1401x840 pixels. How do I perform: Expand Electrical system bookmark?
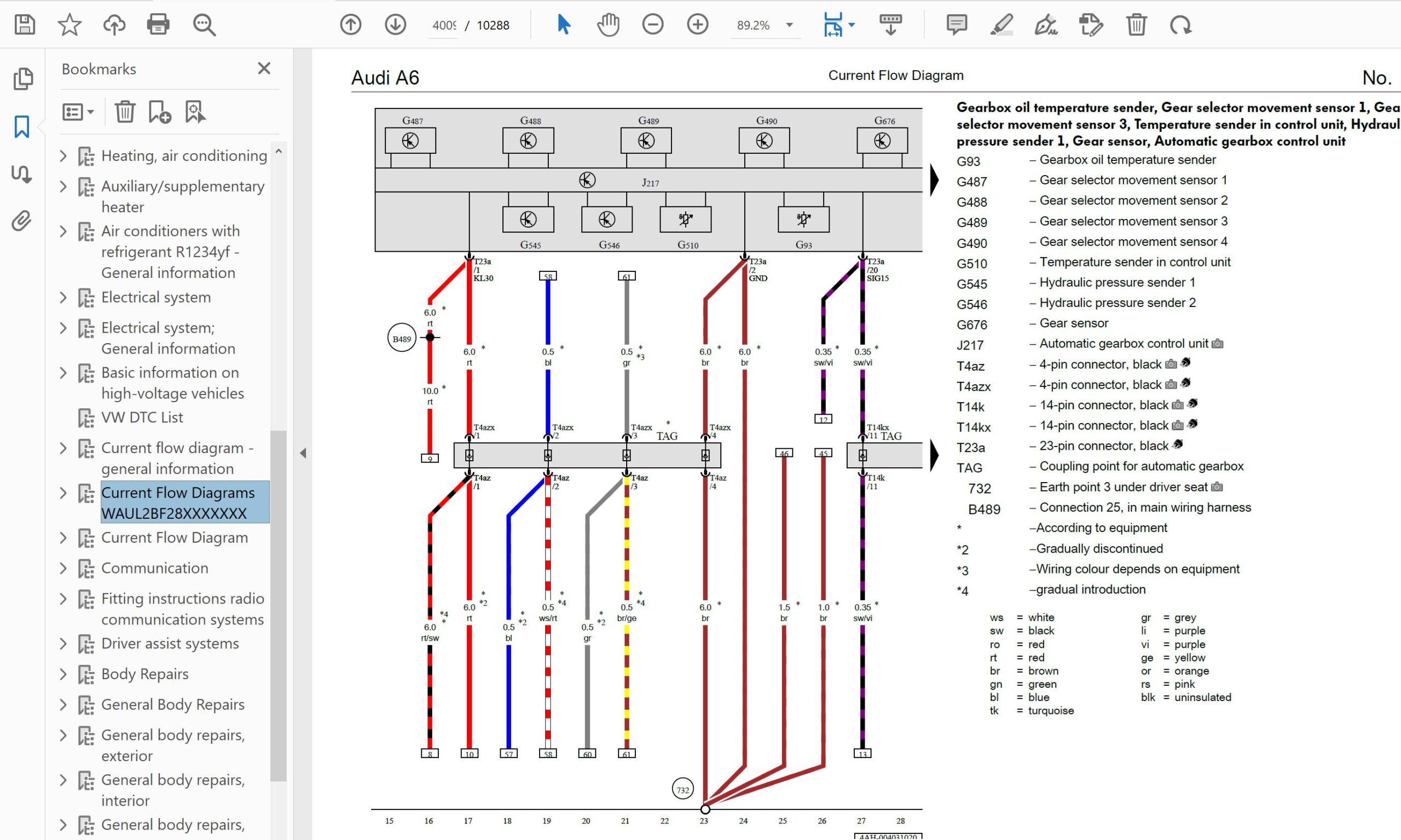(x=63, y=297)
